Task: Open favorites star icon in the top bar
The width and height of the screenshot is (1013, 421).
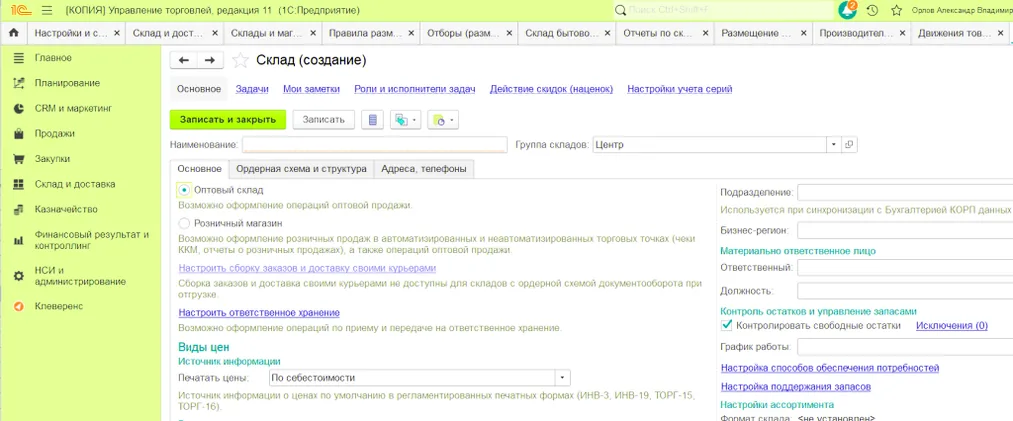Action: coord(897,10)
